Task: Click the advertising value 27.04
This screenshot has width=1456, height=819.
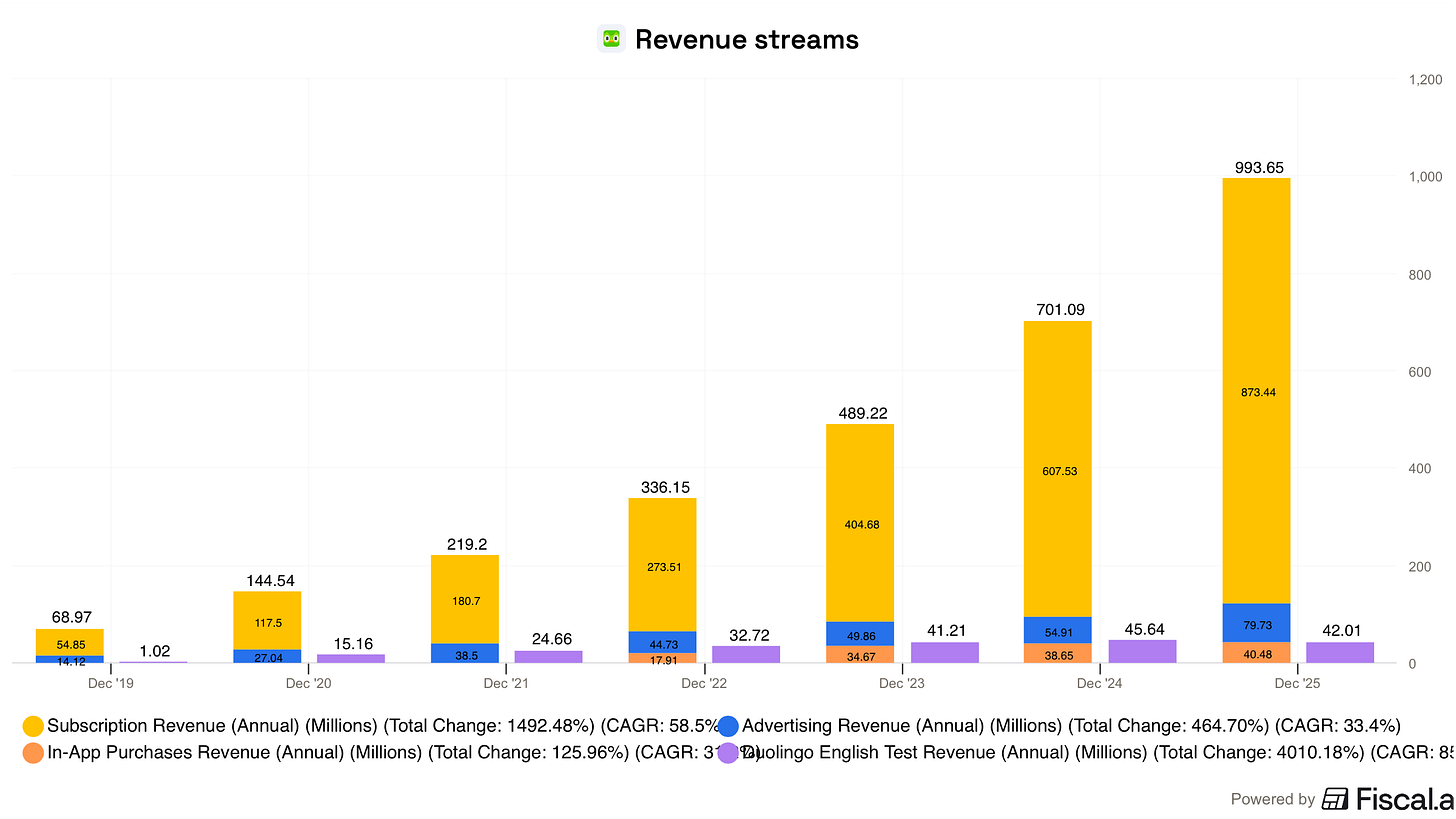Action: (x=266, y=658)
